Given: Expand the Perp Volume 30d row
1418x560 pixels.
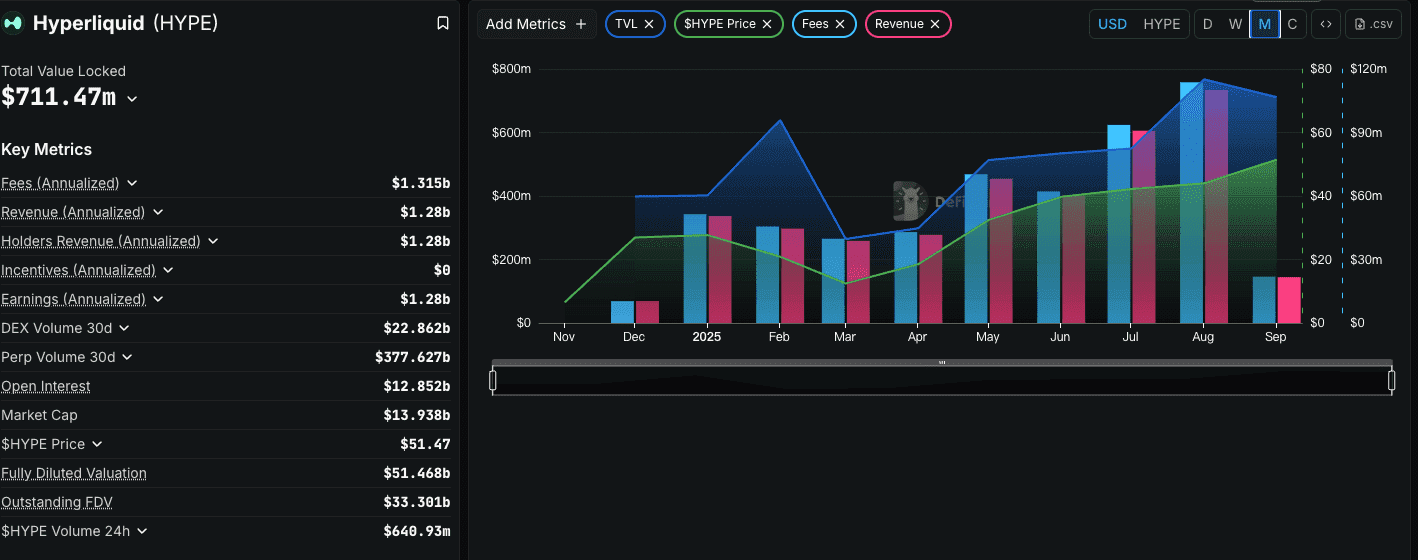Looking at the screenshot, I should [x=127, y=357].
